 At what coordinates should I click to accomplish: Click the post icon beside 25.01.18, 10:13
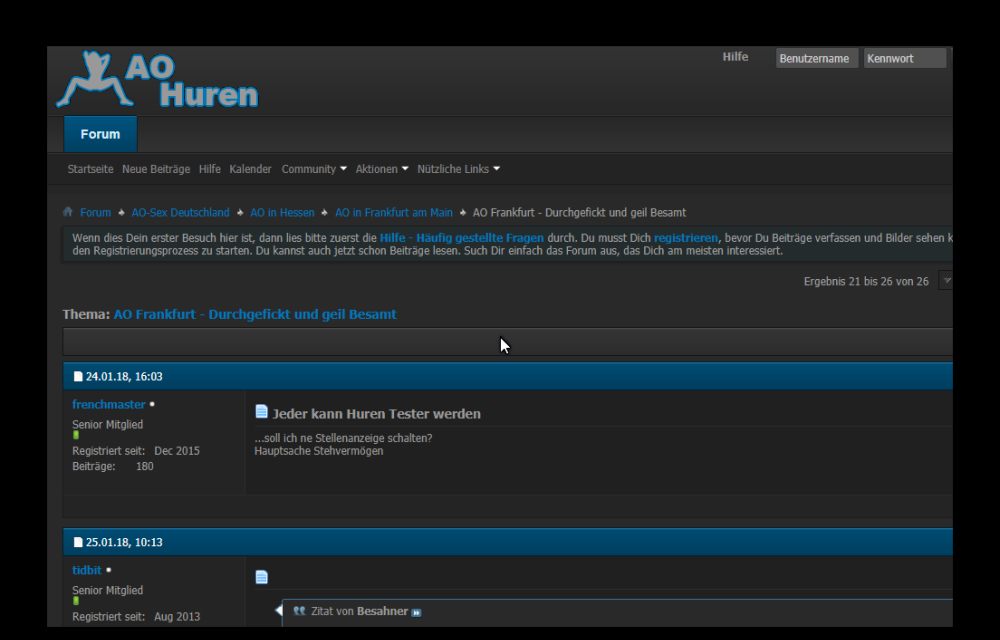78,543
